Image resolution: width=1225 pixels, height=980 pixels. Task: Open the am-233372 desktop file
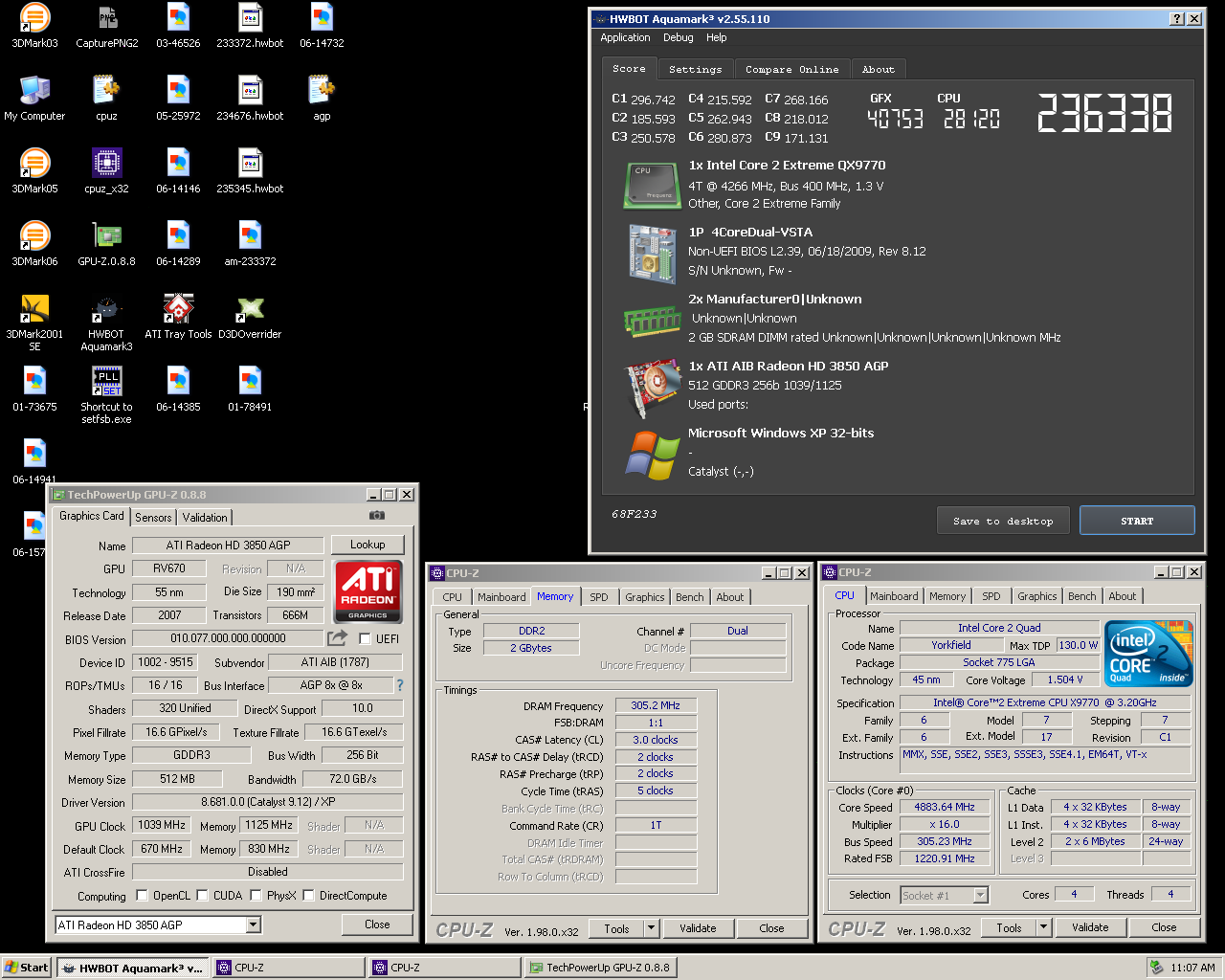(250, 243)
